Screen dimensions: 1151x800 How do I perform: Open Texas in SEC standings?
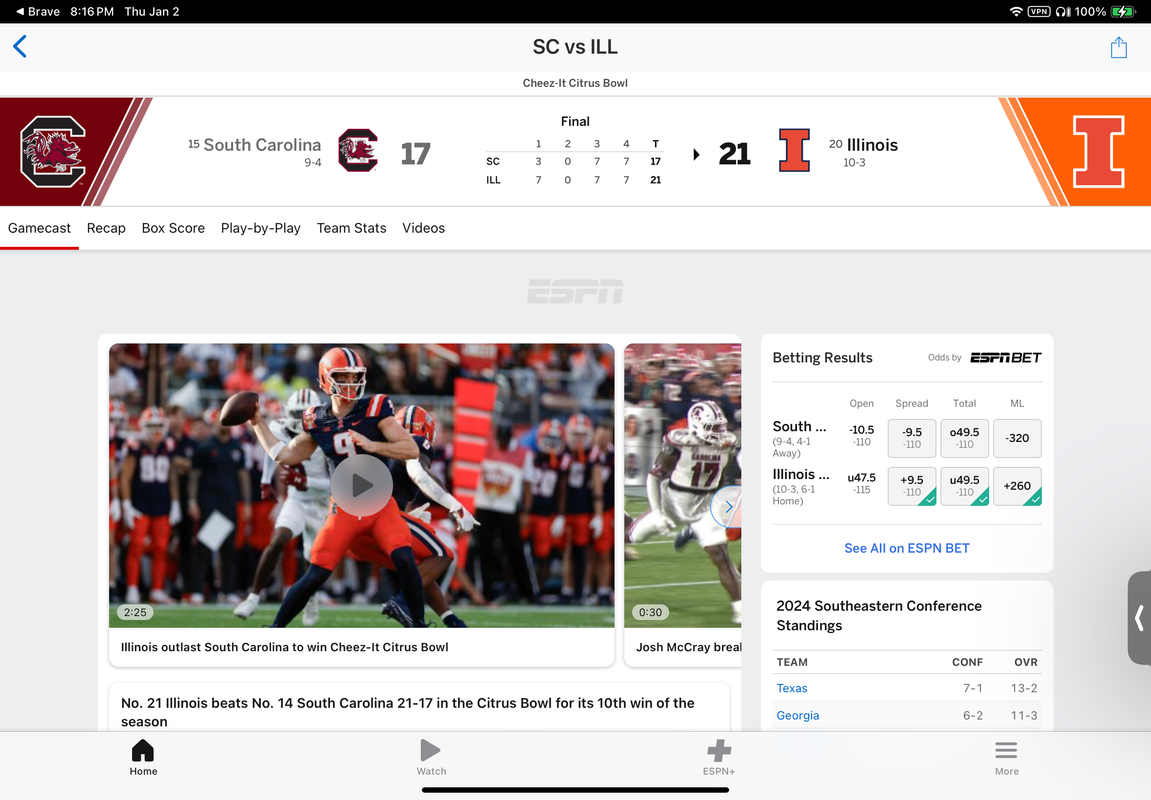(792, 688)
